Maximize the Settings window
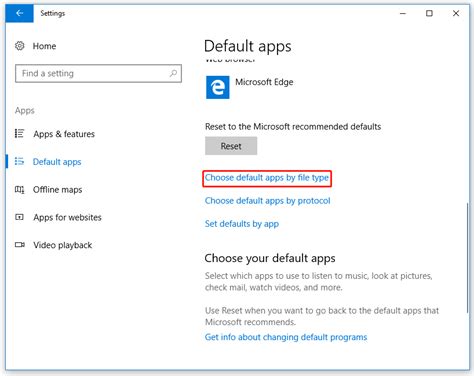Screen dimensions: 474x376 [429, 13]
